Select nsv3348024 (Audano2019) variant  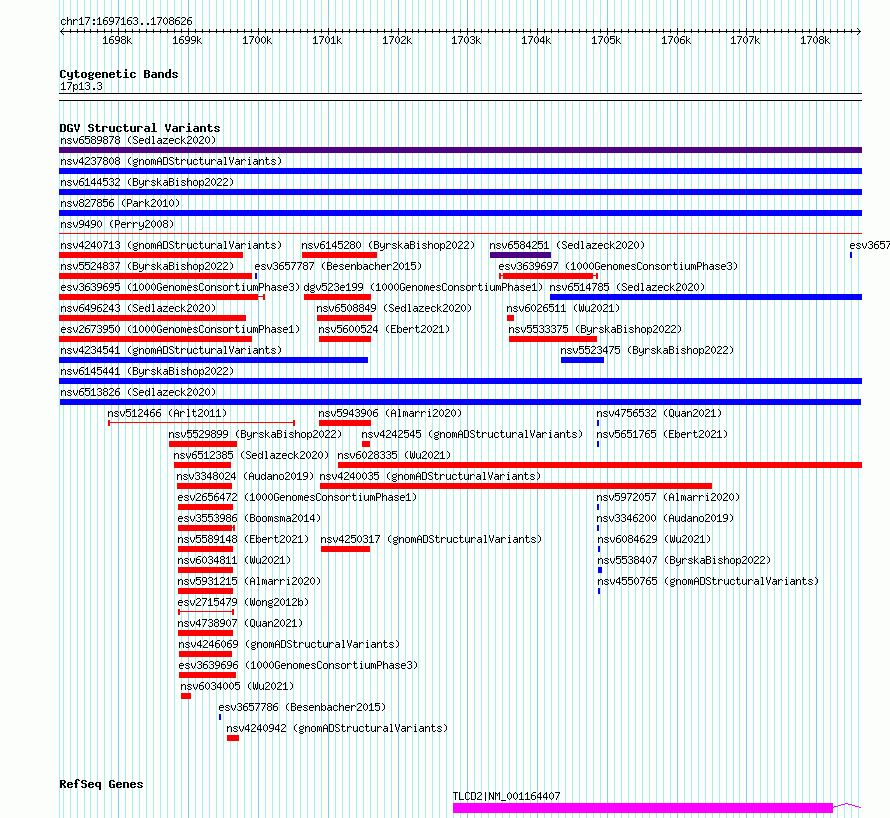click(x=245, y=476)
